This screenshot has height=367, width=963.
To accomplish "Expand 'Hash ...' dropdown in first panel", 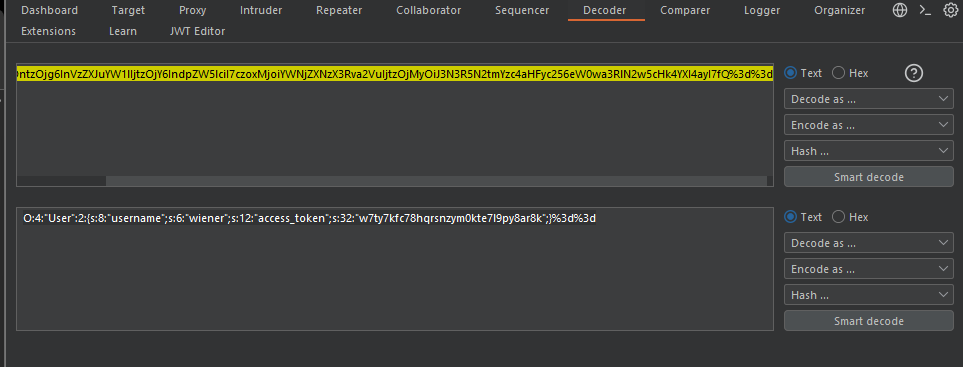I will [x=868, y=151].
